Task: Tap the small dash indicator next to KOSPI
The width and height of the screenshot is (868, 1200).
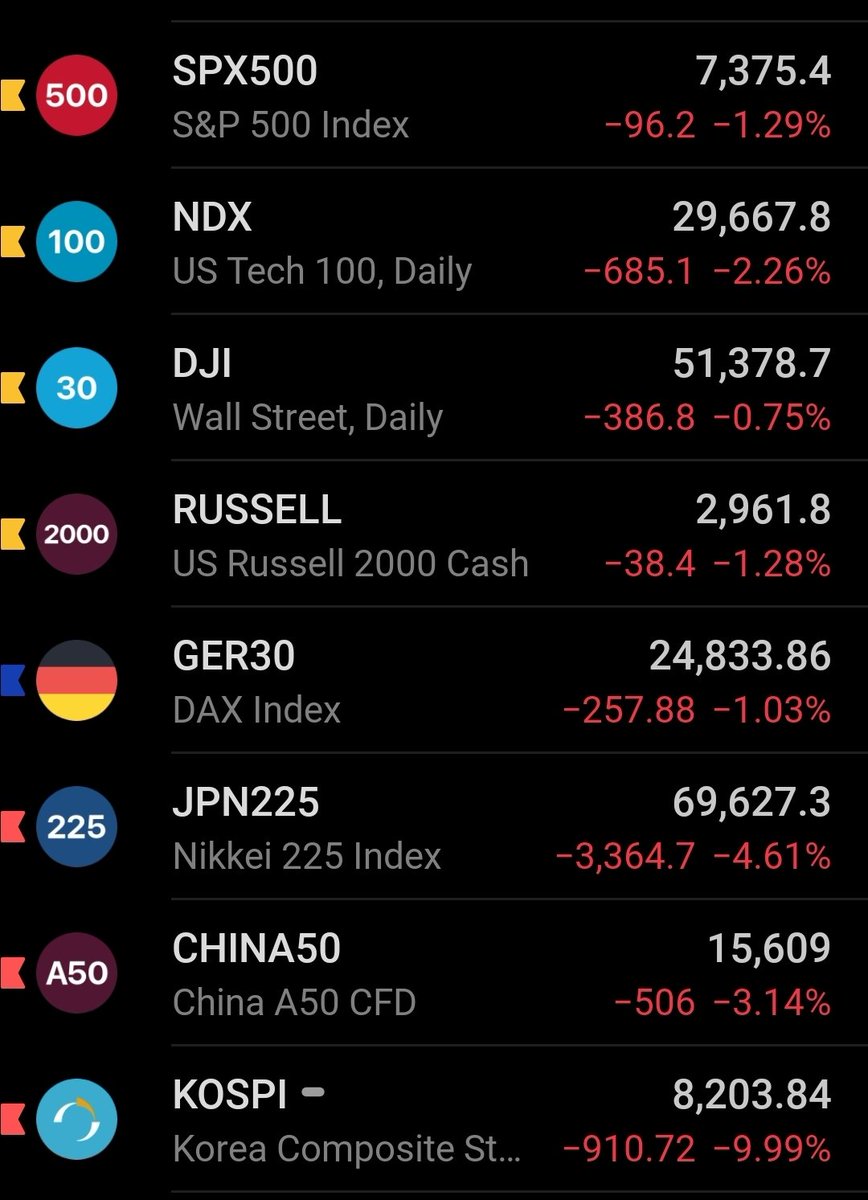Action: (x=313, y=1093)
